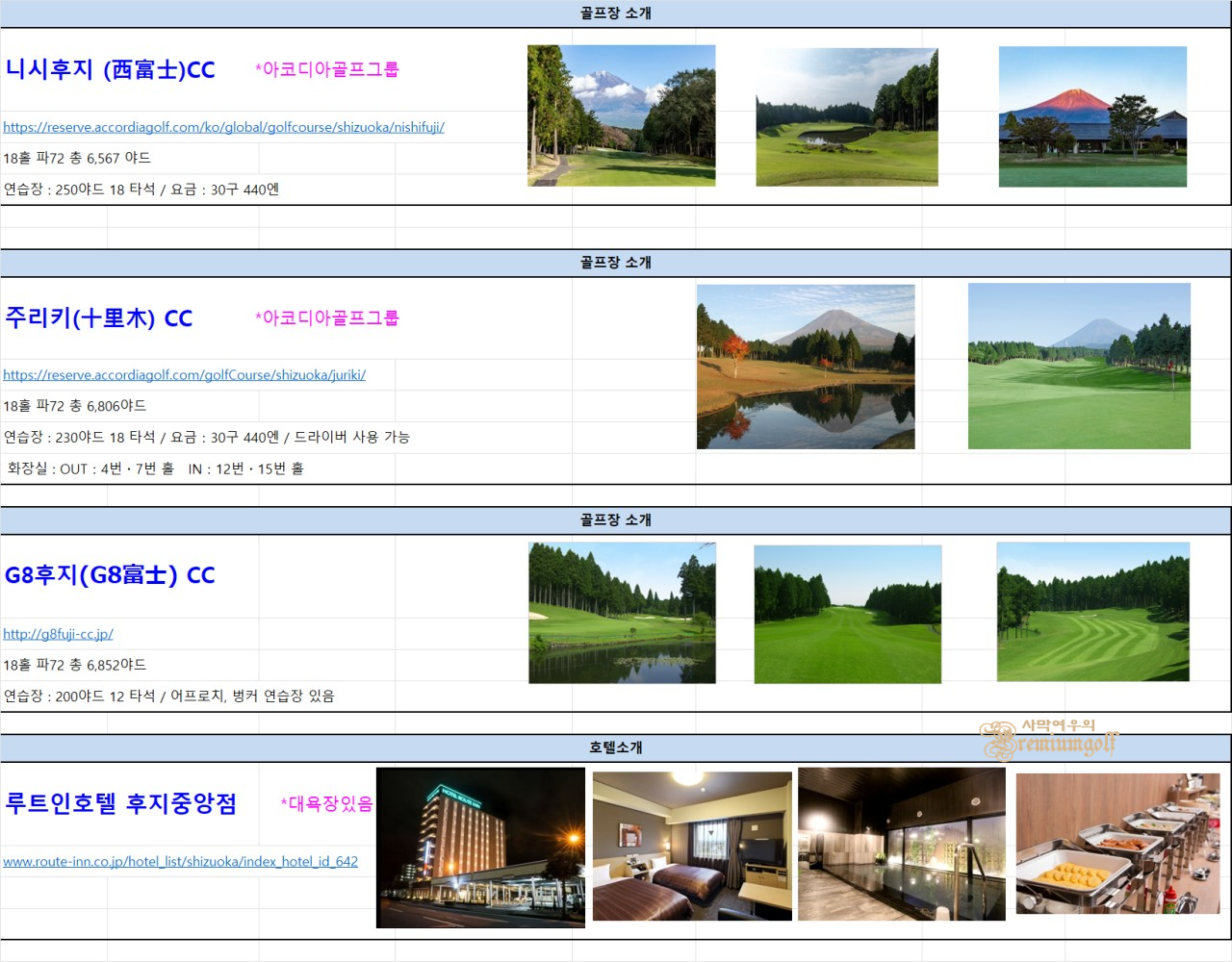
Task: Select G8 Fuji photo of straight fairway
Action: pos(848,615)
